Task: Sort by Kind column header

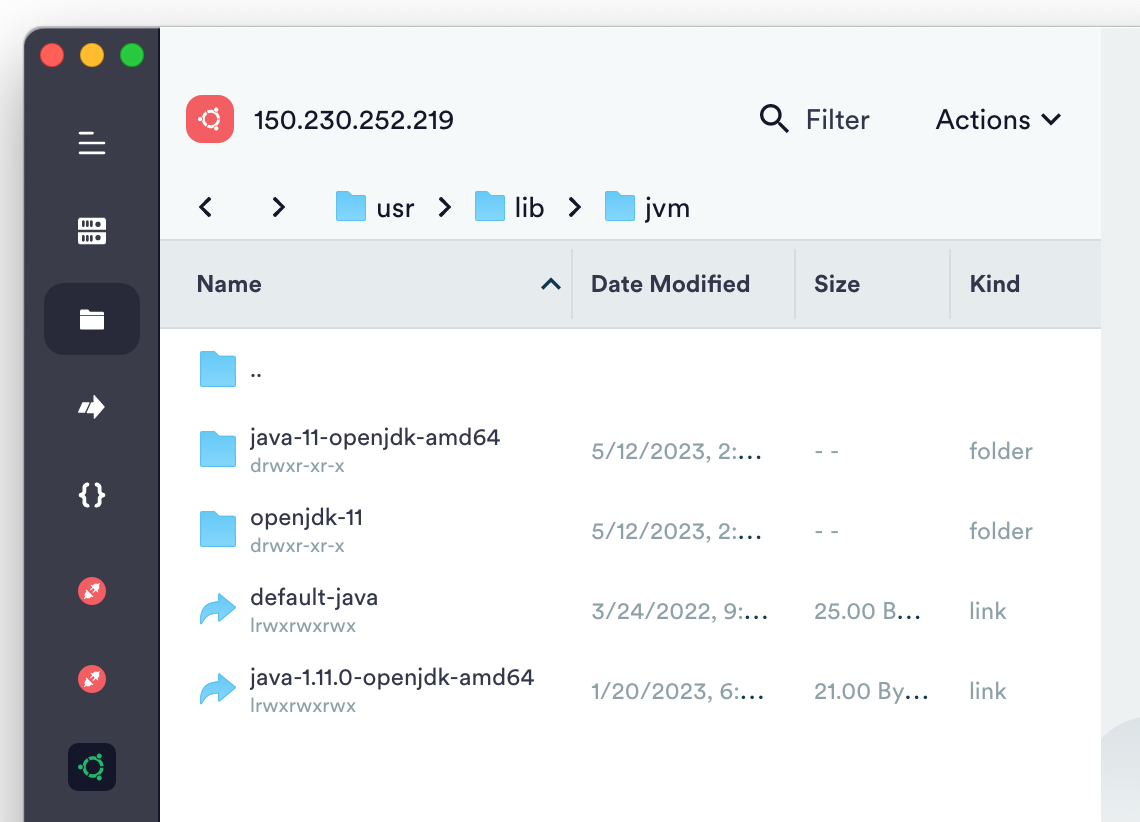Action: (x=995, y=283)
